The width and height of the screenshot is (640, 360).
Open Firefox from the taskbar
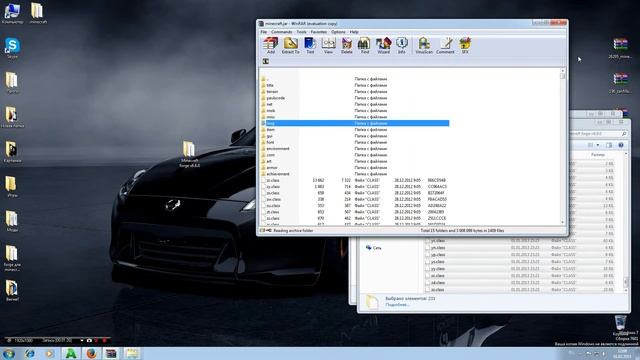91,353
